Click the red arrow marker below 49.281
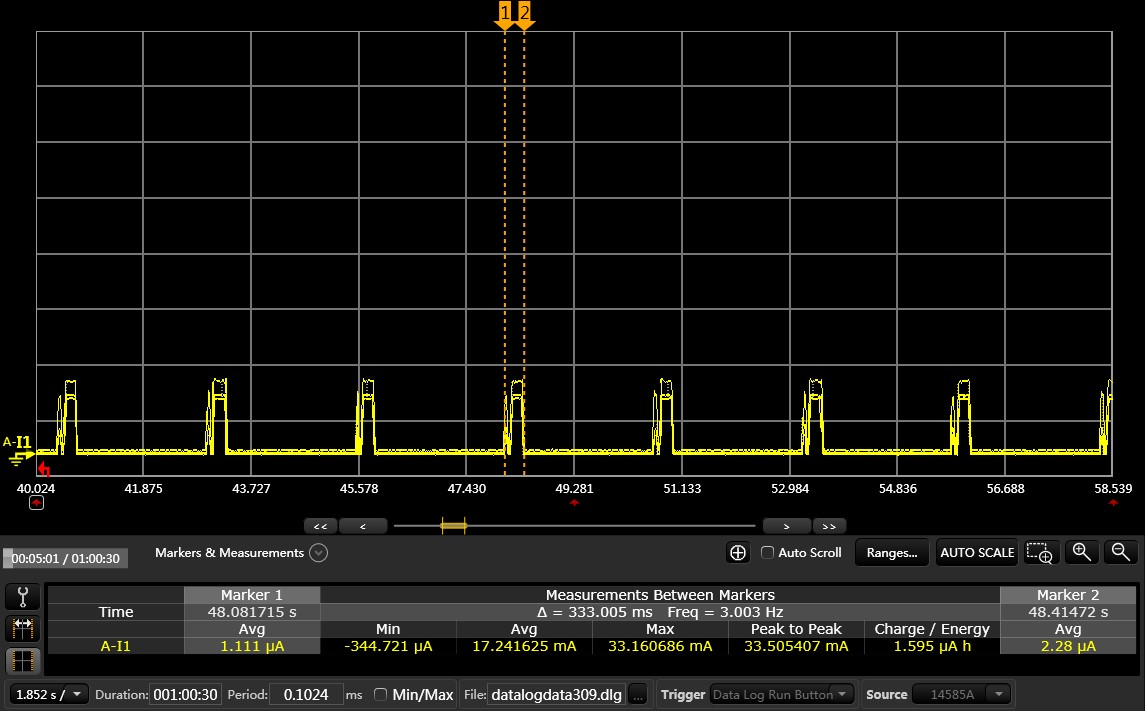This screenshot has width=1145, height=711. pos(574,502)
